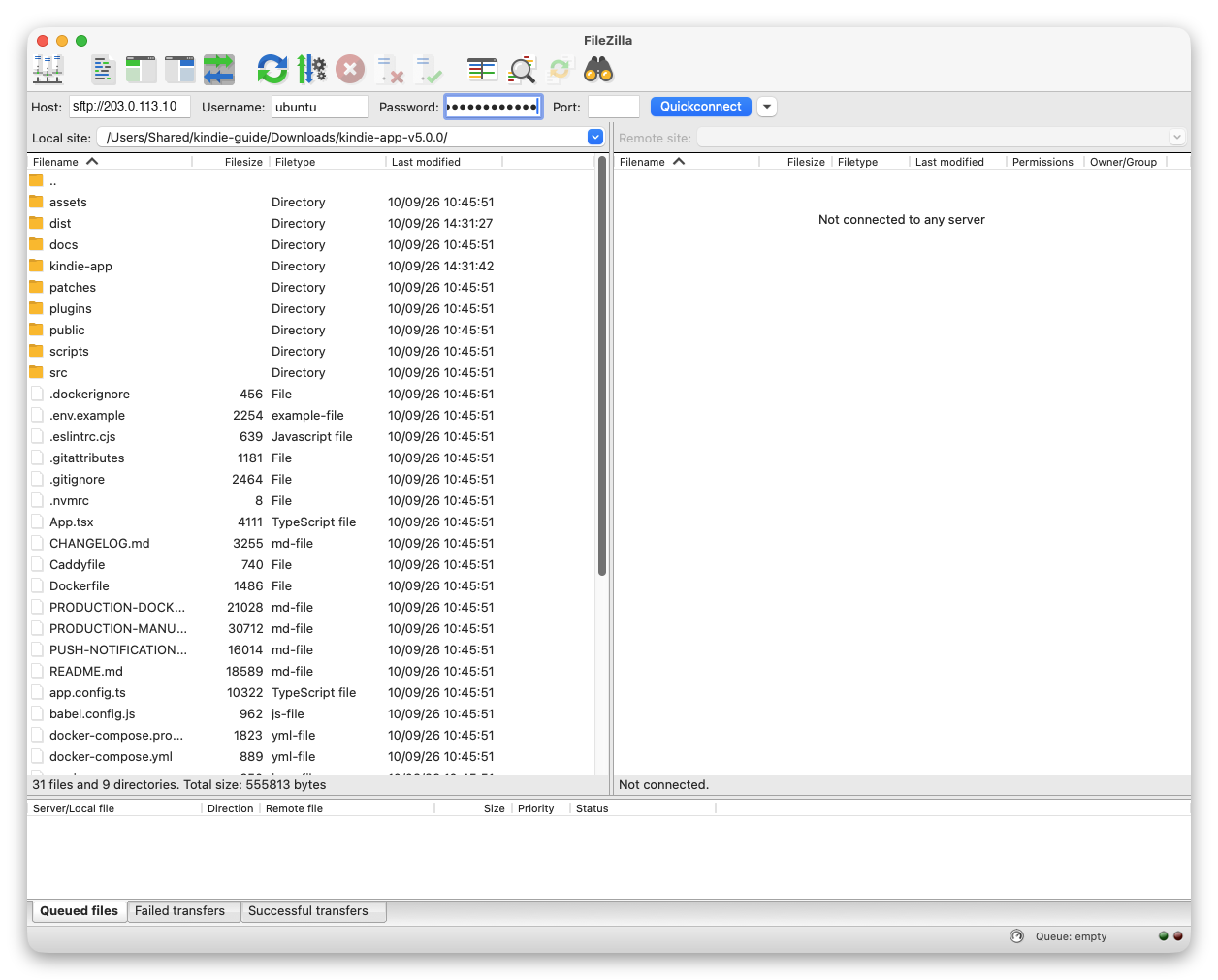Toggle message log display icon

click(103, 69)
